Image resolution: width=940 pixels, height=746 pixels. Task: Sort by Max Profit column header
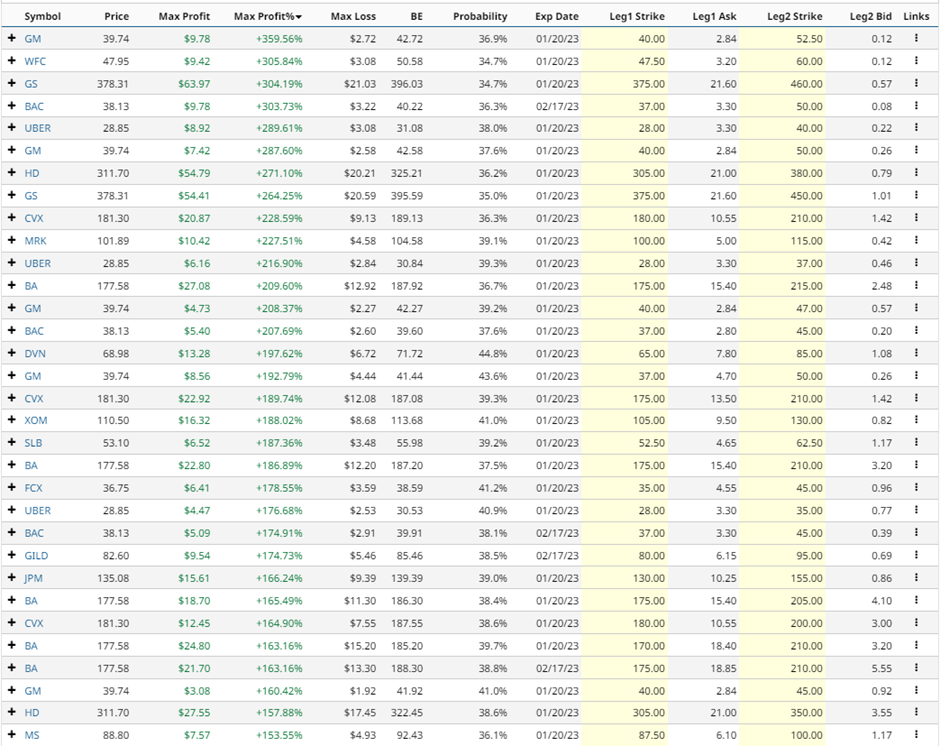[184, 16]
